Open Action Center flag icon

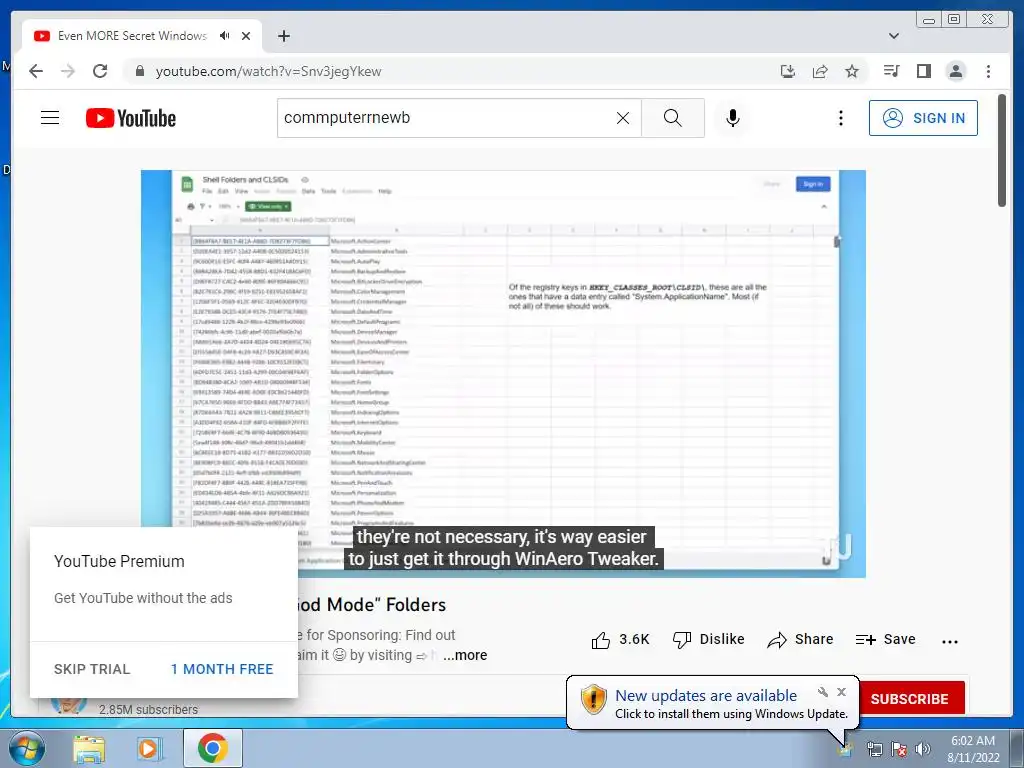[899, 749]
